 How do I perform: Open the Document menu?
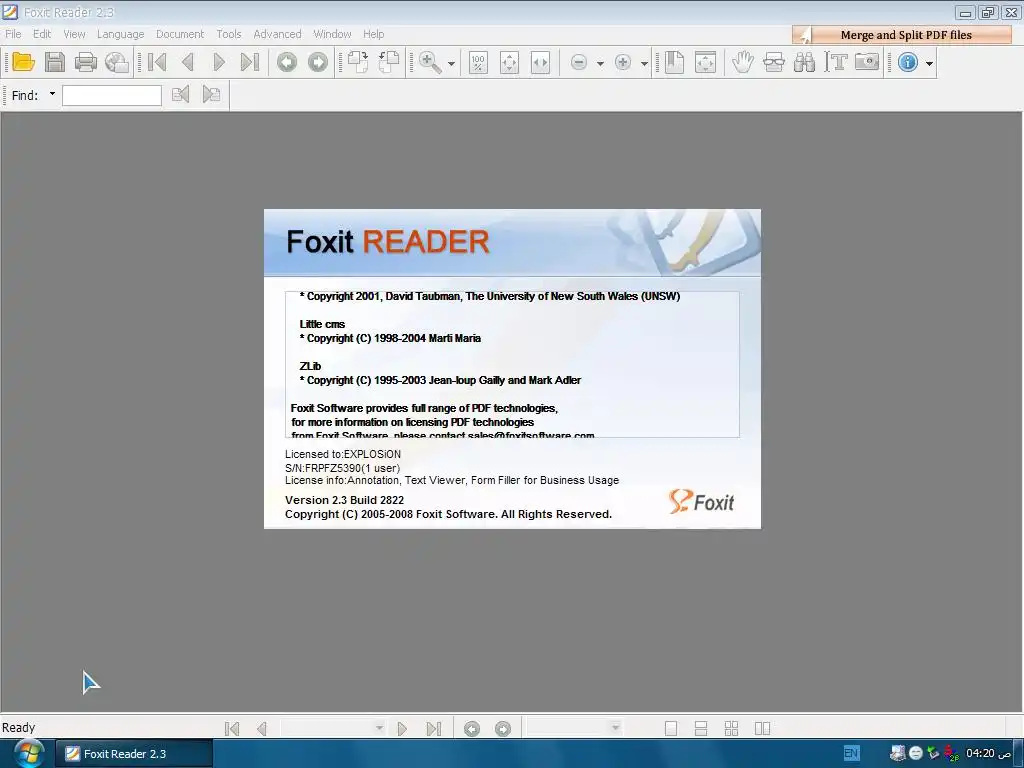180,34
